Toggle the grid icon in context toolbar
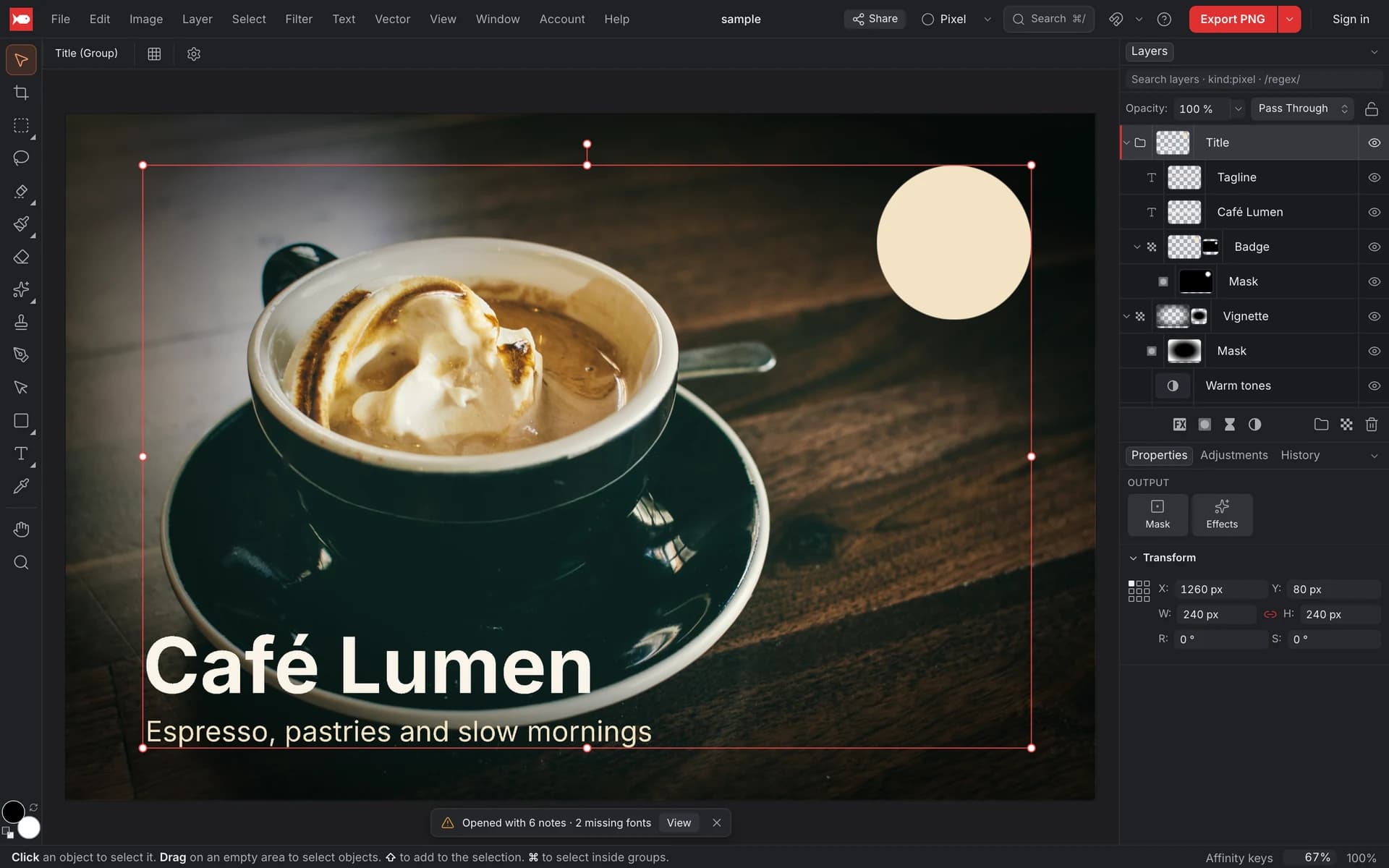This screenshot has width=1389, height=868. [154, 54]
